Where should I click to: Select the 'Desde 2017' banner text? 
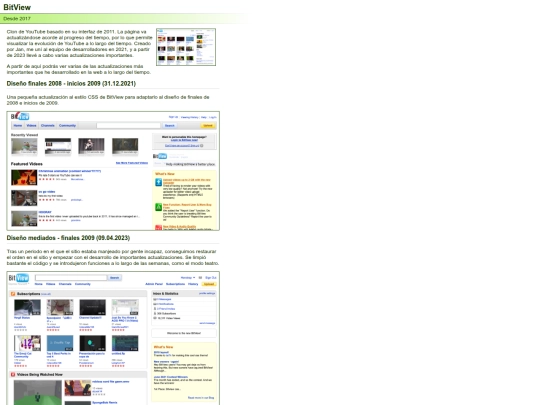coord(17,19)
